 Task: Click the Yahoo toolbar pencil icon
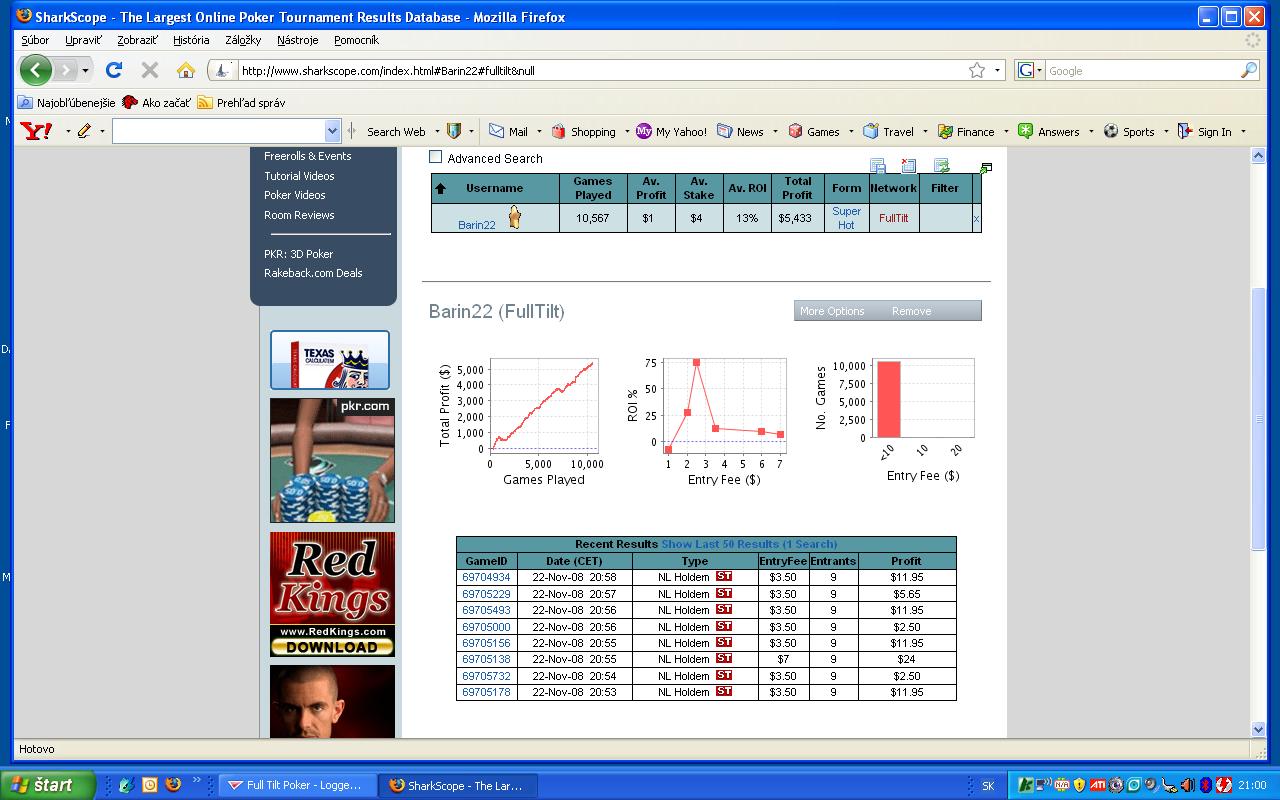tap(84, 131)
